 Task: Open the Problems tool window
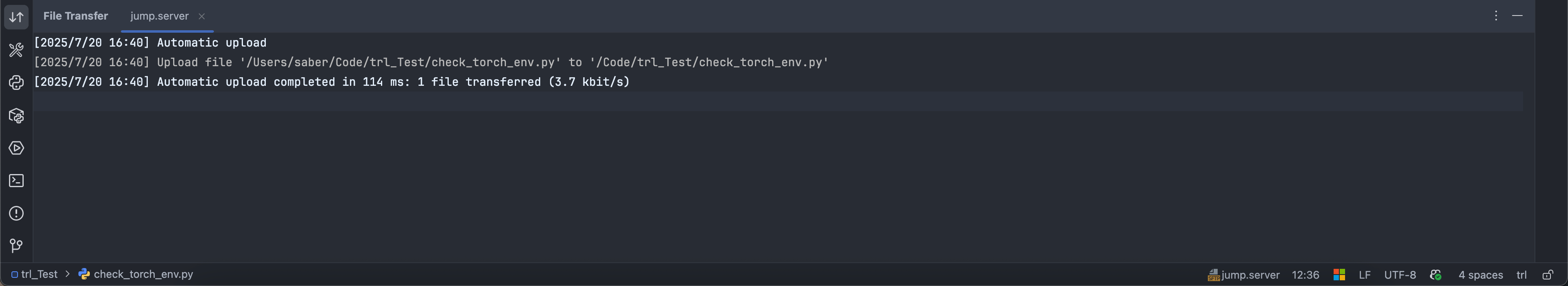16,214
